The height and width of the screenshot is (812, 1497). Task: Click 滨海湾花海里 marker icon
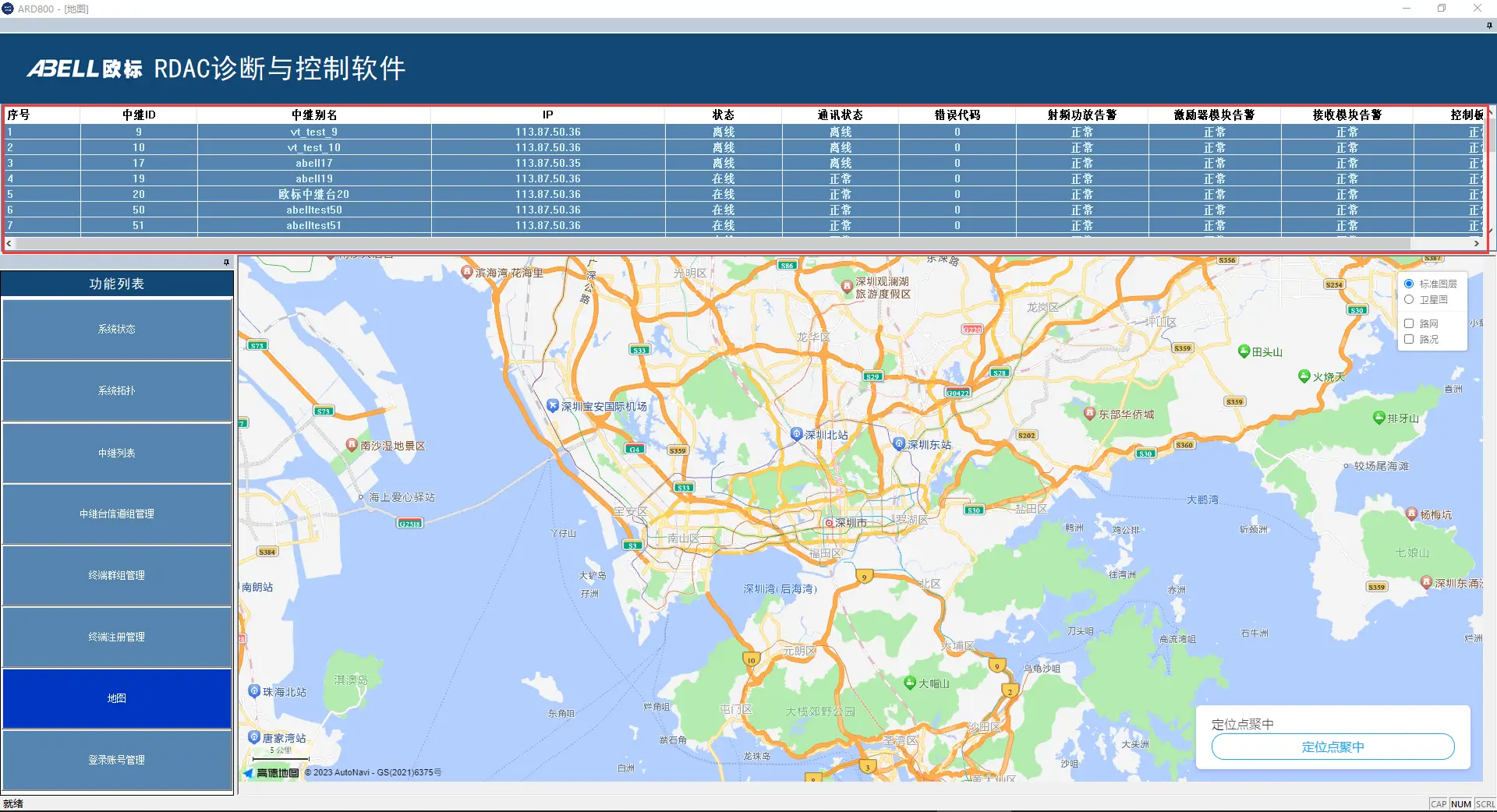pyautogui.click(x=466, y=272)
